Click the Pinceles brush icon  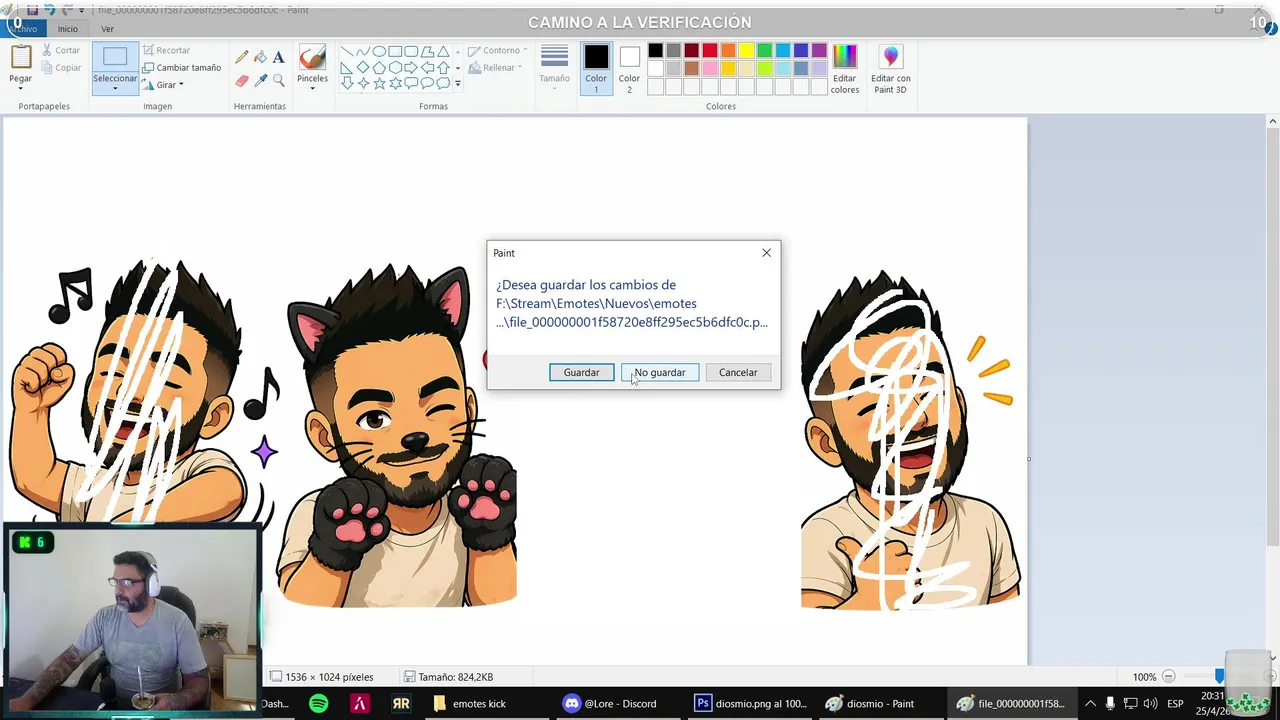[312, 57]
